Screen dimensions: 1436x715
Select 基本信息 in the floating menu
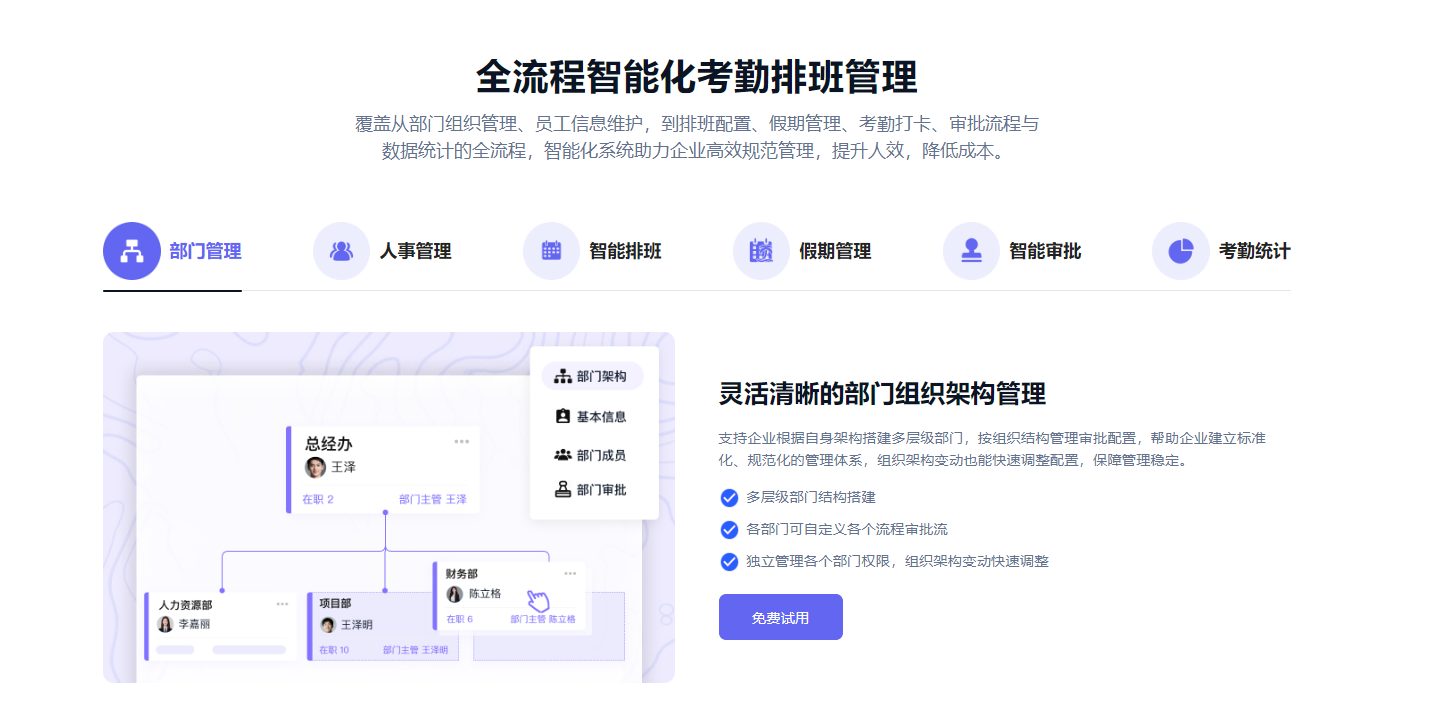click(592, 416)
